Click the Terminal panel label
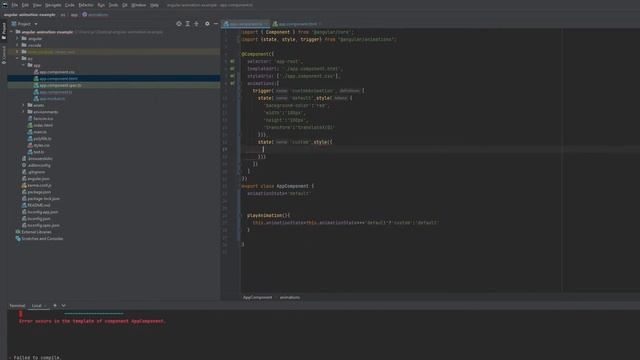The width and height of the screenshot is (640, 360). pos(17,306)
